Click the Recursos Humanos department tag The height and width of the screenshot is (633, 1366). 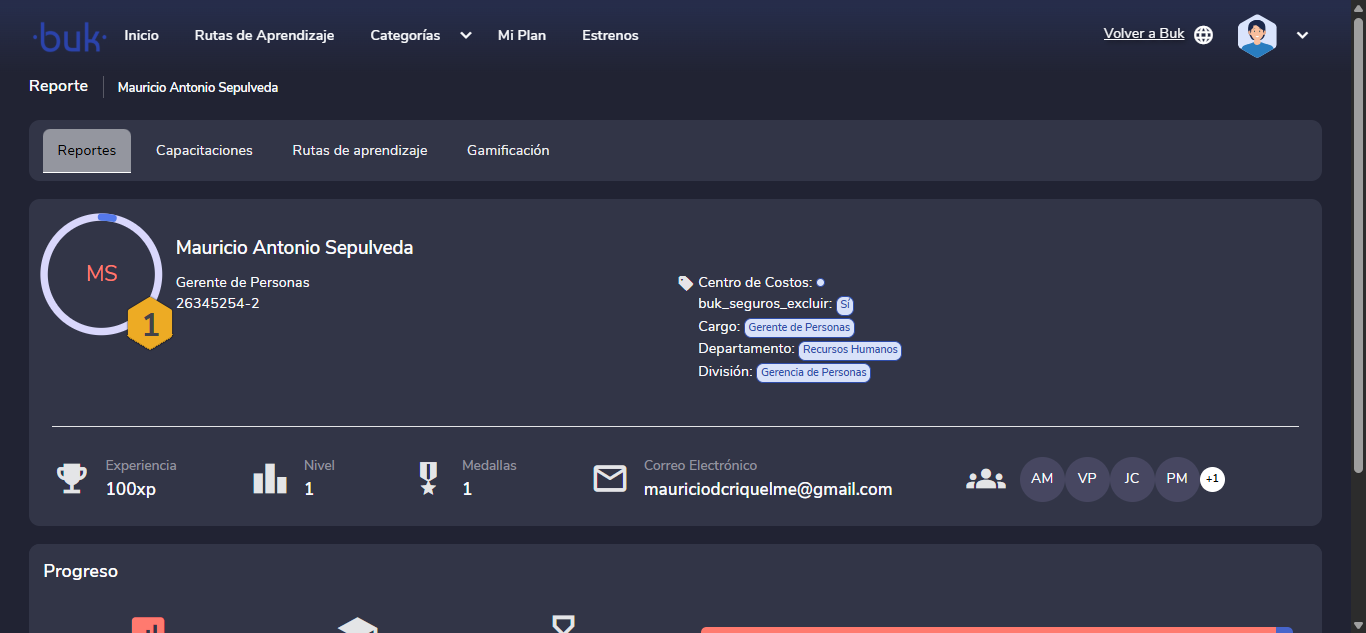(x=849, y=350)
